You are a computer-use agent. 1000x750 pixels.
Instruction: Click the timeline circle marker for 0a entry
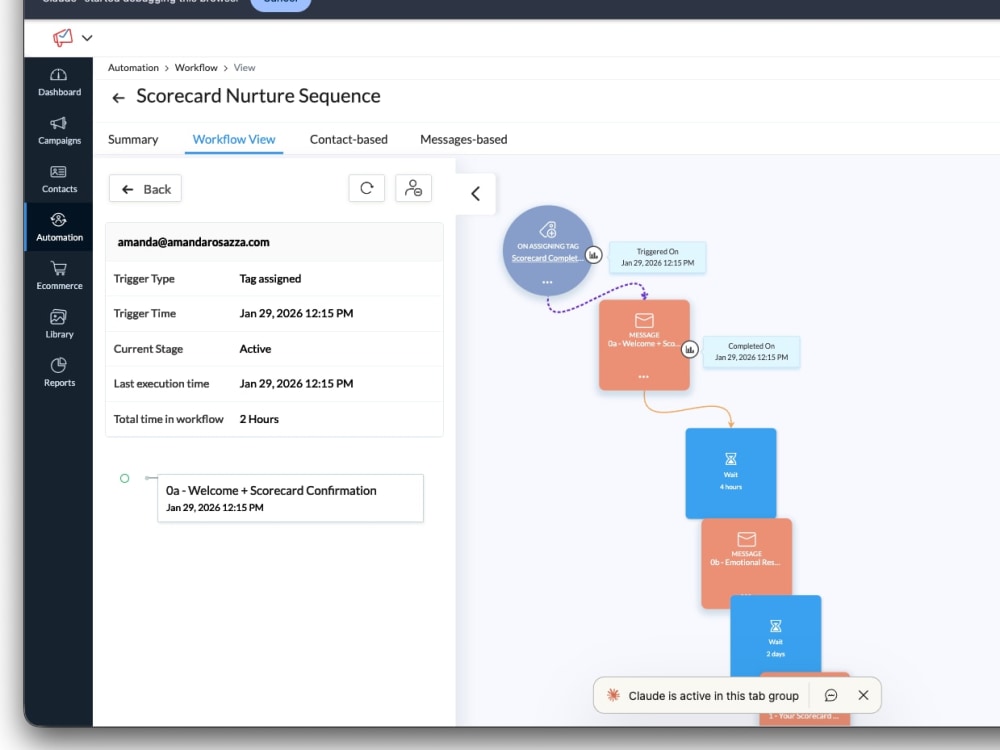124,478
